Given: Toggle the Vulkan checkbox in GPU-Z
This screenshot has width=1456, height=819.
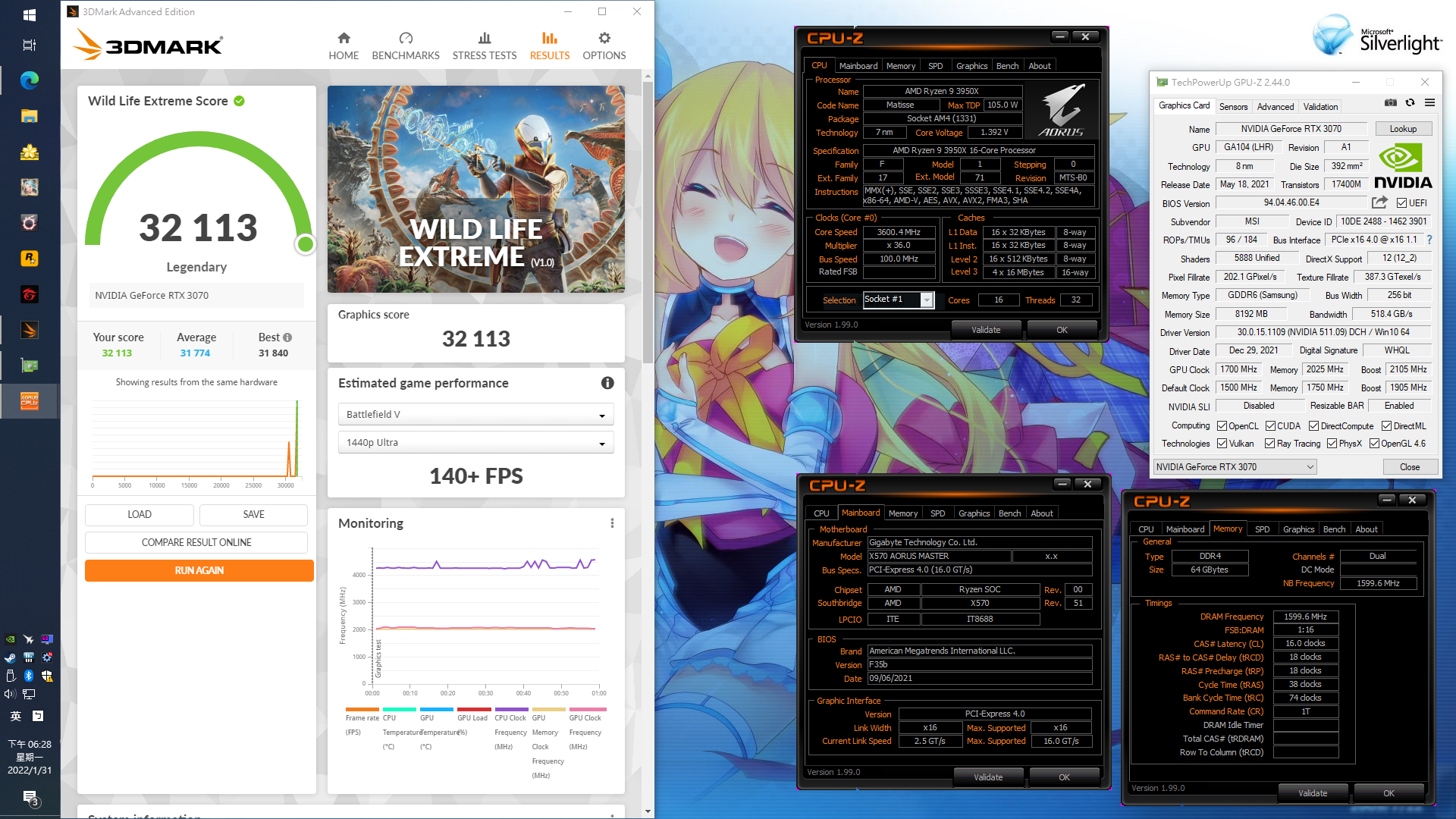Looking at the screenshot, I should [1222, 444].
